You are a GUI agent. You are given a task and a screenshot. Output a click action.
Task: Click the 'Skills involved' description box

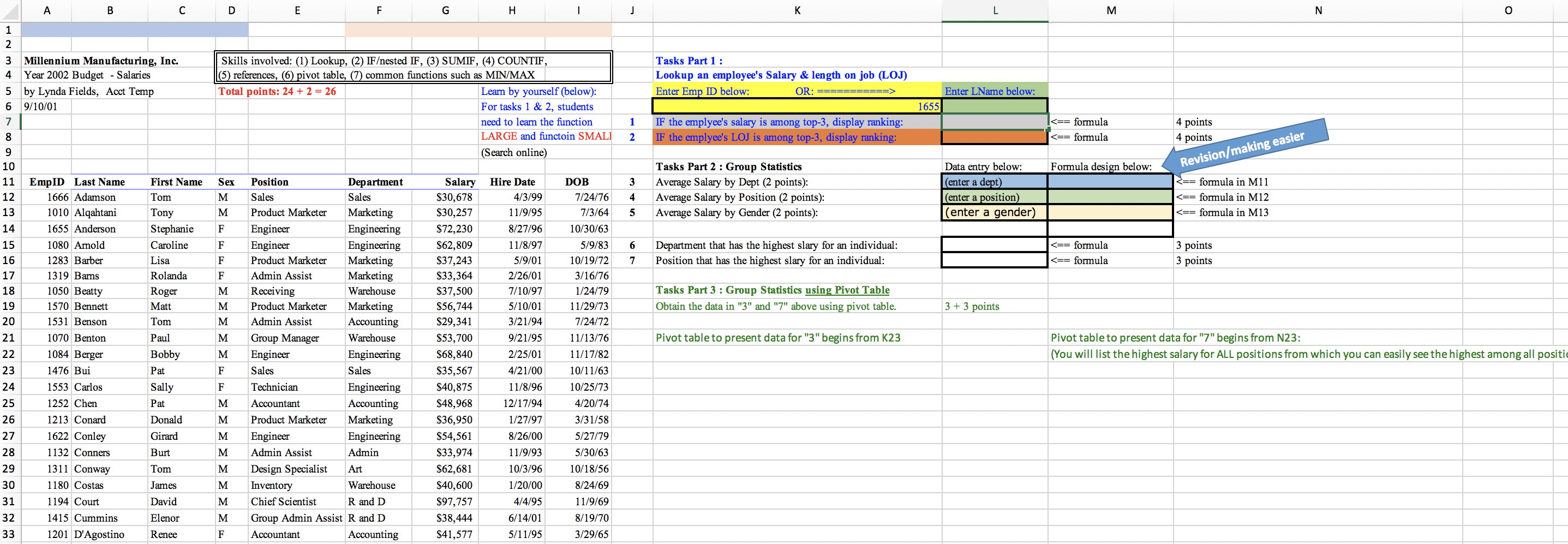(414, 68)
